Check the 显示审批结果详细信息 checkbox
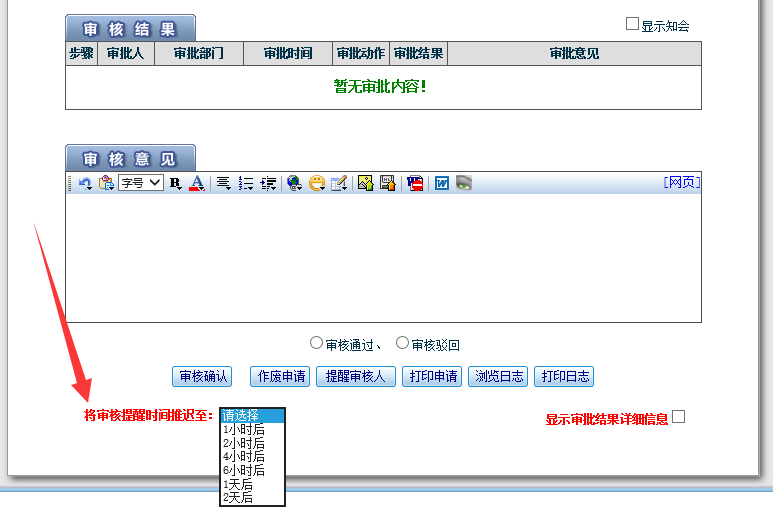773x512 pixels. coord(679,417)
